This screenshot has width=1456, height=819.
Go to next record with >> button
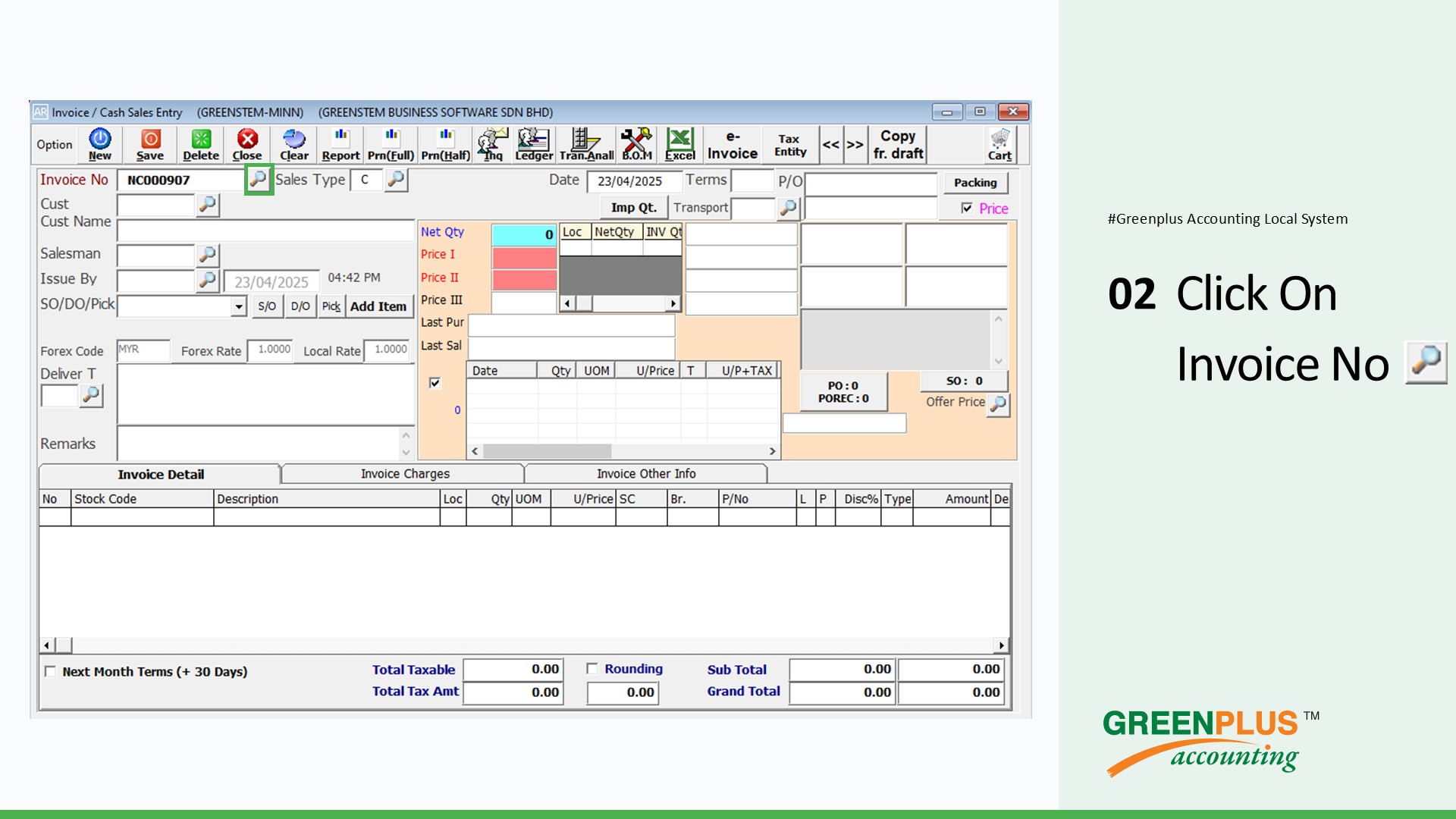click(855, 144)
